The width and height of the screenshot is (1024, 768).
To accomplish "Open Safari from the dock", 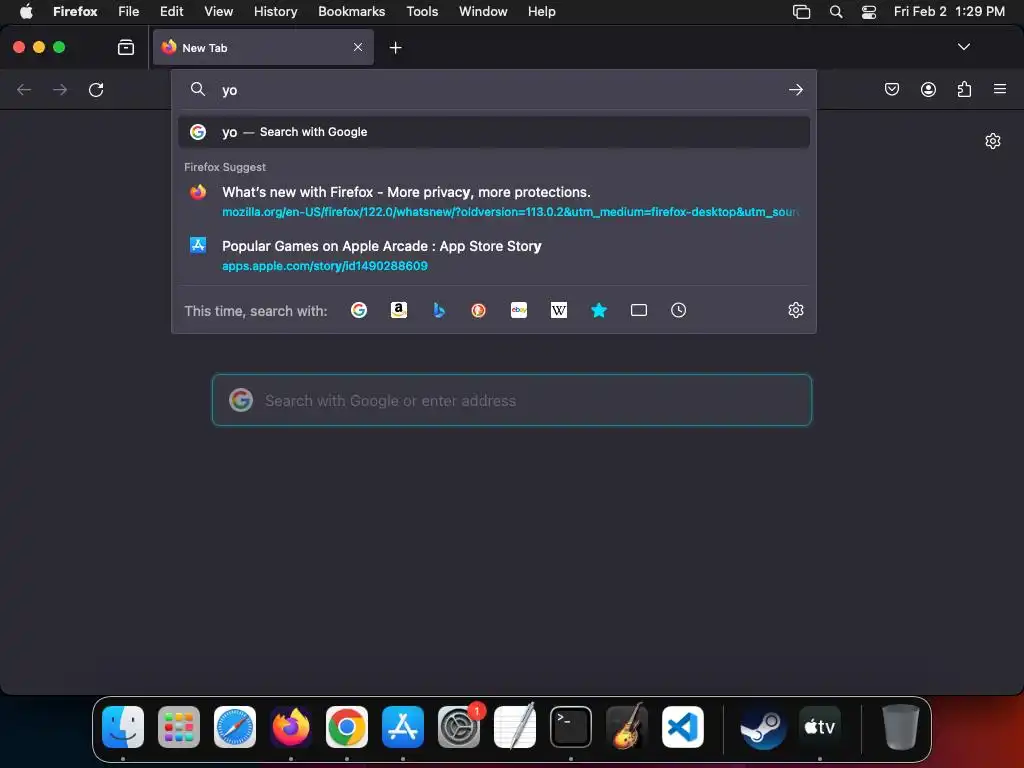I will tap(235, 726).
